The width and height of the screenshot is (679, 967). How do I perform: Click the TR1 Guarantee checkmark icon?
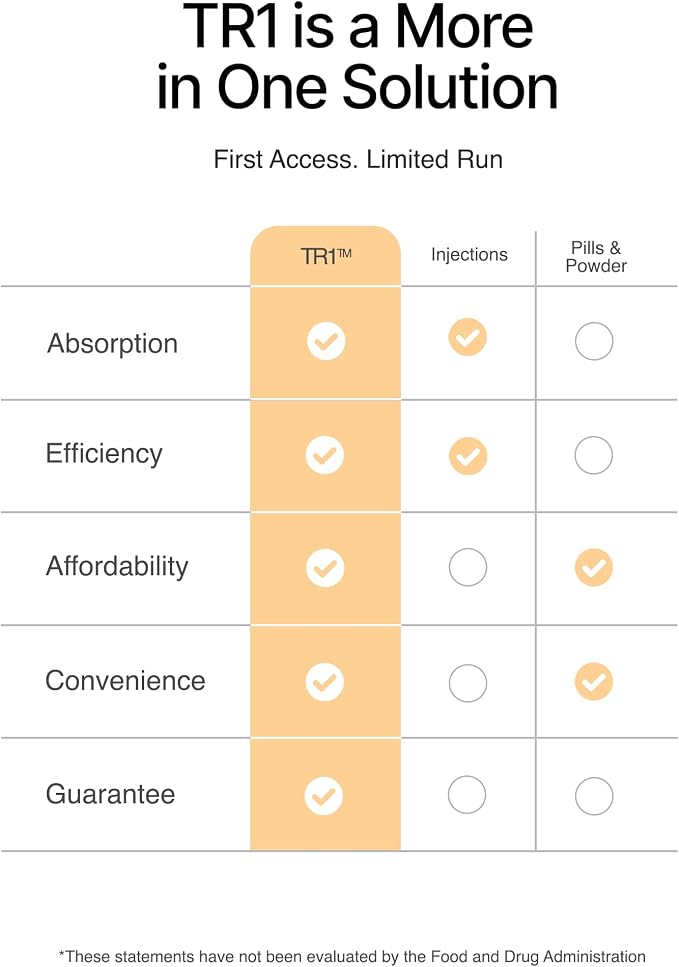click(324, 796)
